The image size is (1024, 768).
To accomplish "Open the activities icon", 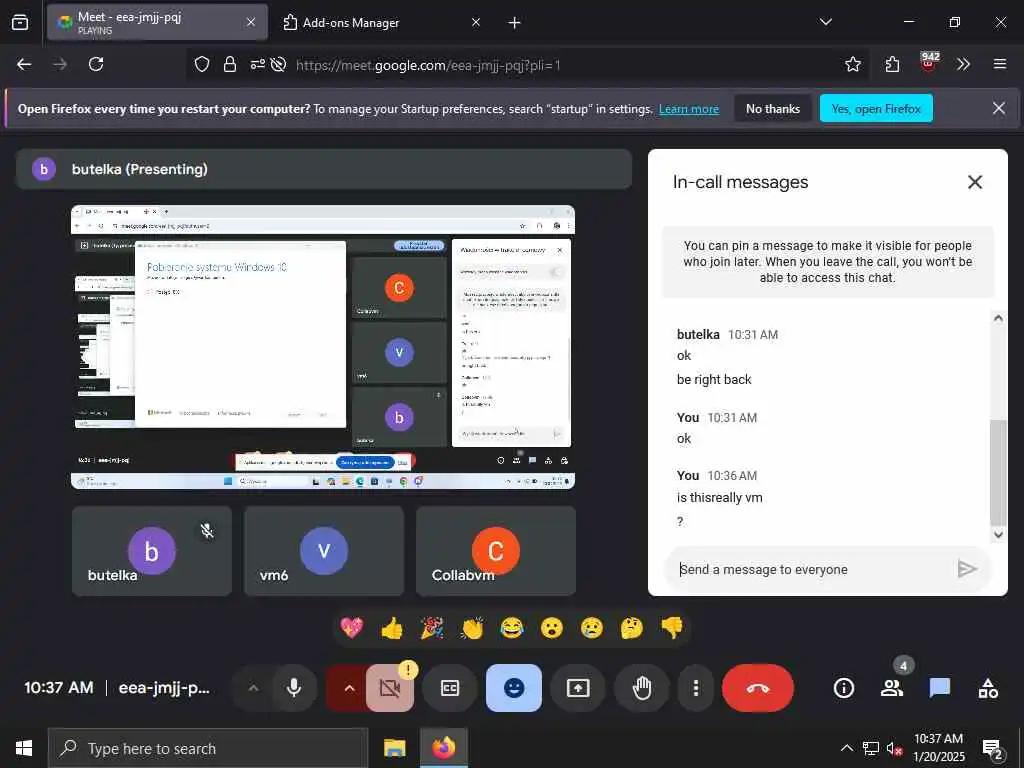I will click(987, 688).
